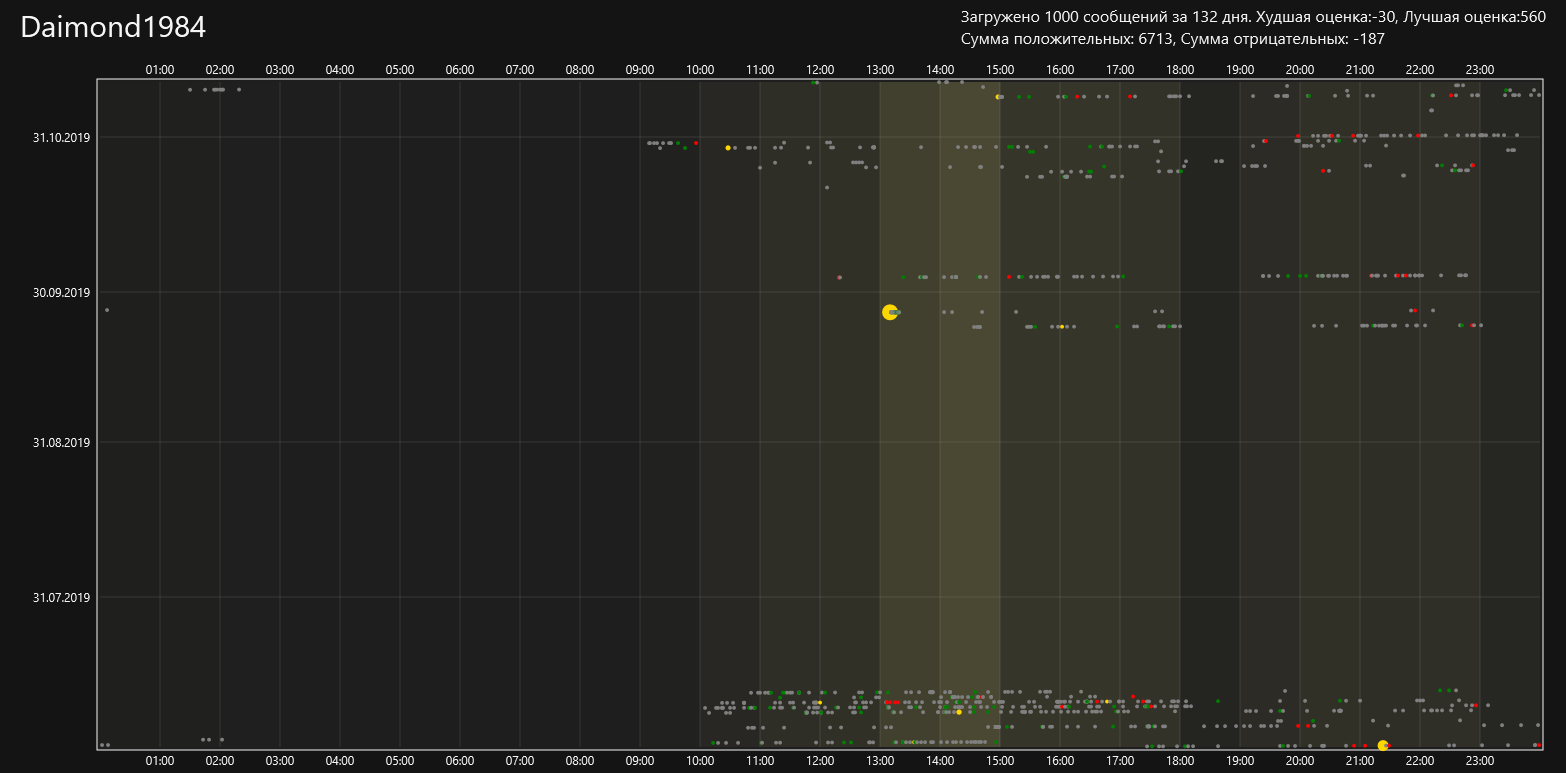Click 16:00 on the top time axis
Screen dimensions: 1566x773
1060,70
